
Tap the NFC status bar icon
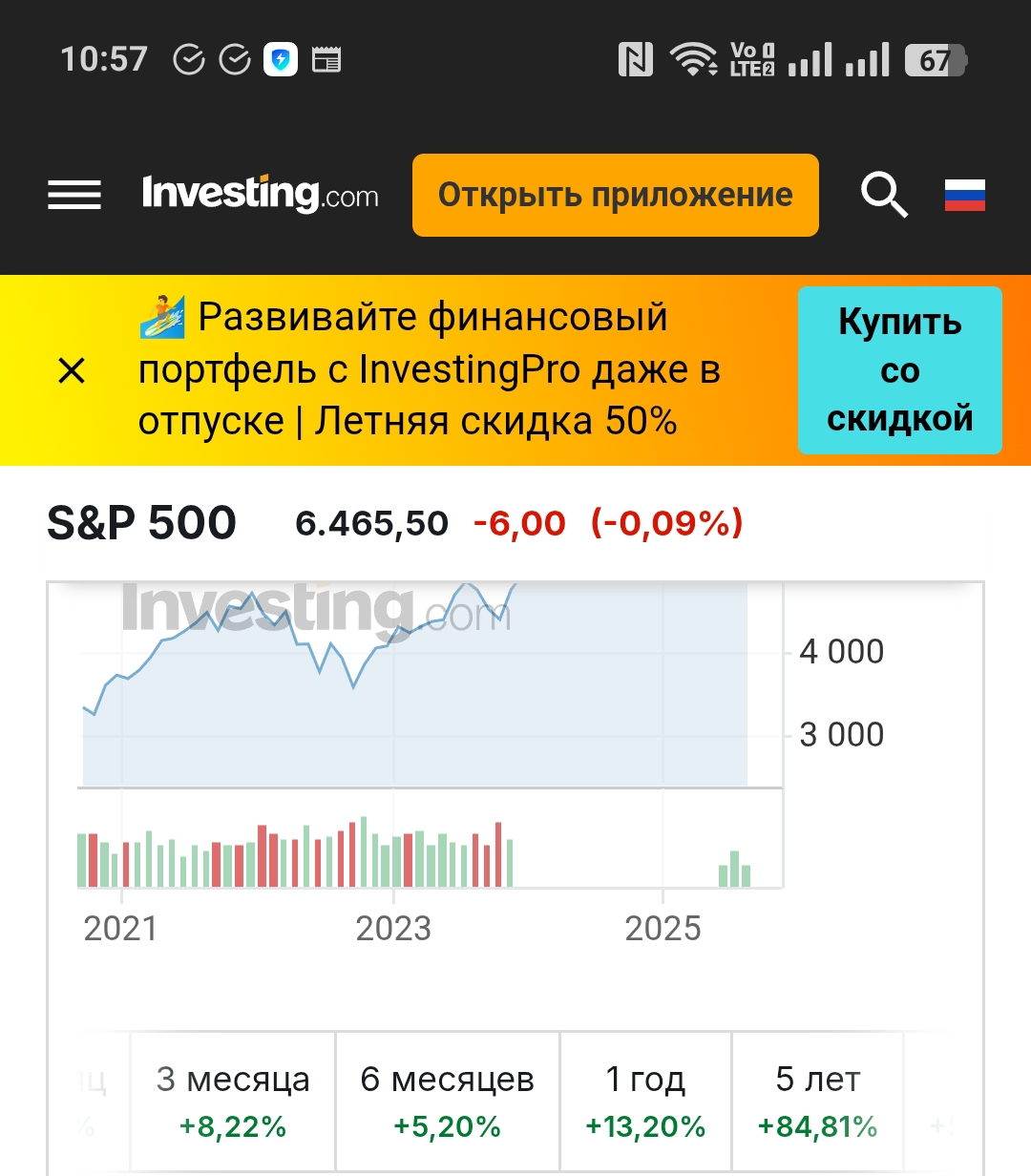[x=636, y=60]
